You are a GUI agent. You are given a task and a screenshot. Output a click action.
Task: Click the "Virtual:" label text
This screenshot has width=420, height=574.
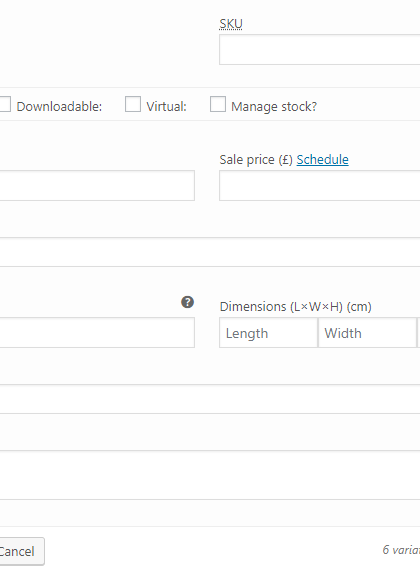click(167, 107)
